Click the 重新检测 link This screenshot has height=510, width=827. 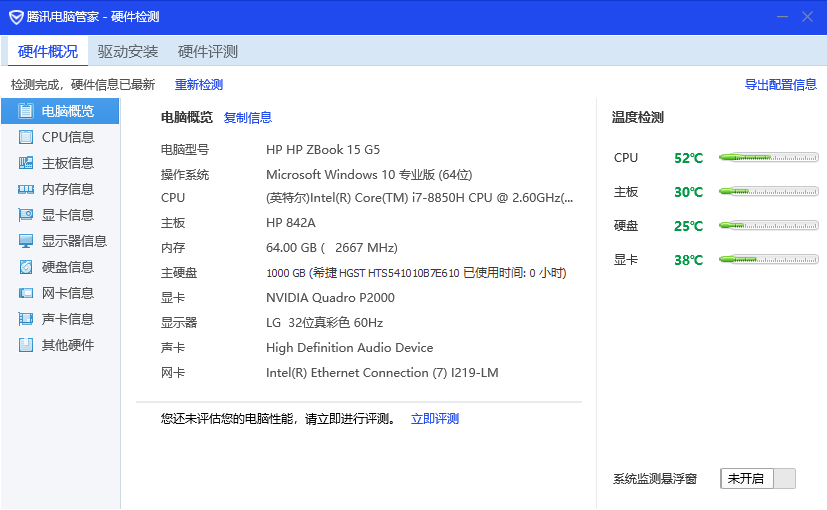[x=199, y=84]
